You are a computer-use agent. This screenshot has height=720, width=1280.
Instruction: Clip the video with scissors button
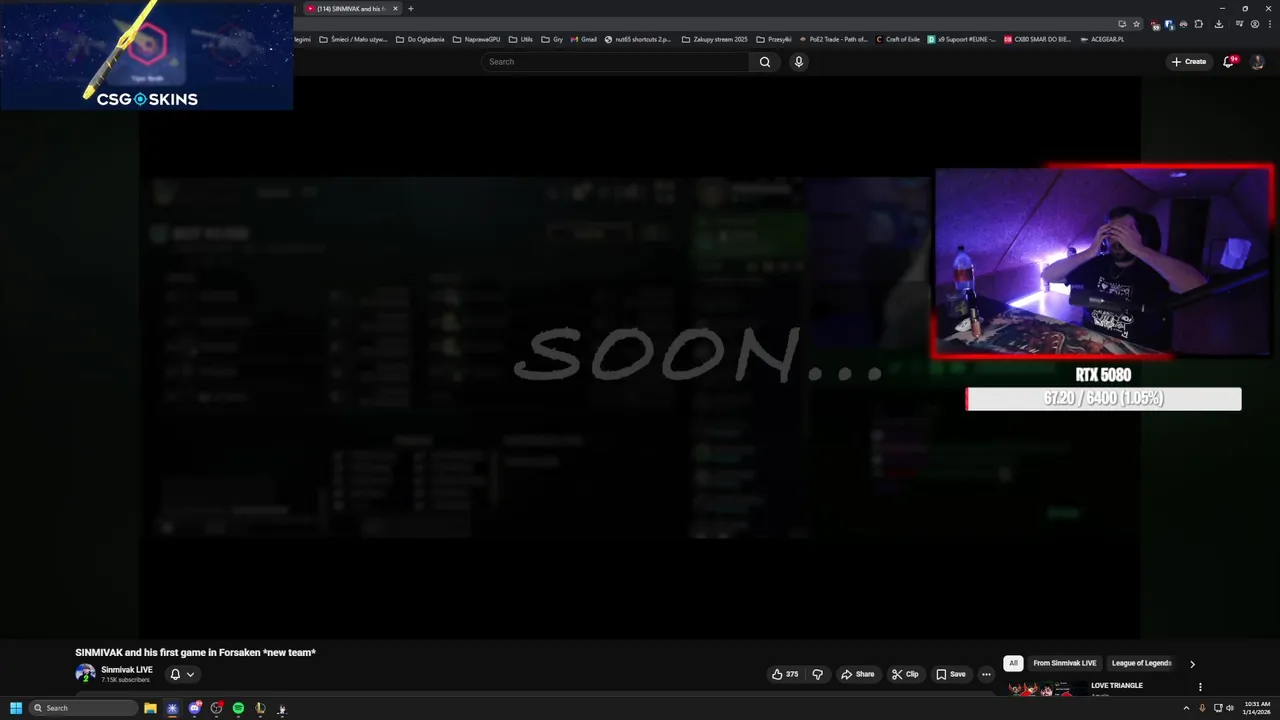tap(905, 674)
